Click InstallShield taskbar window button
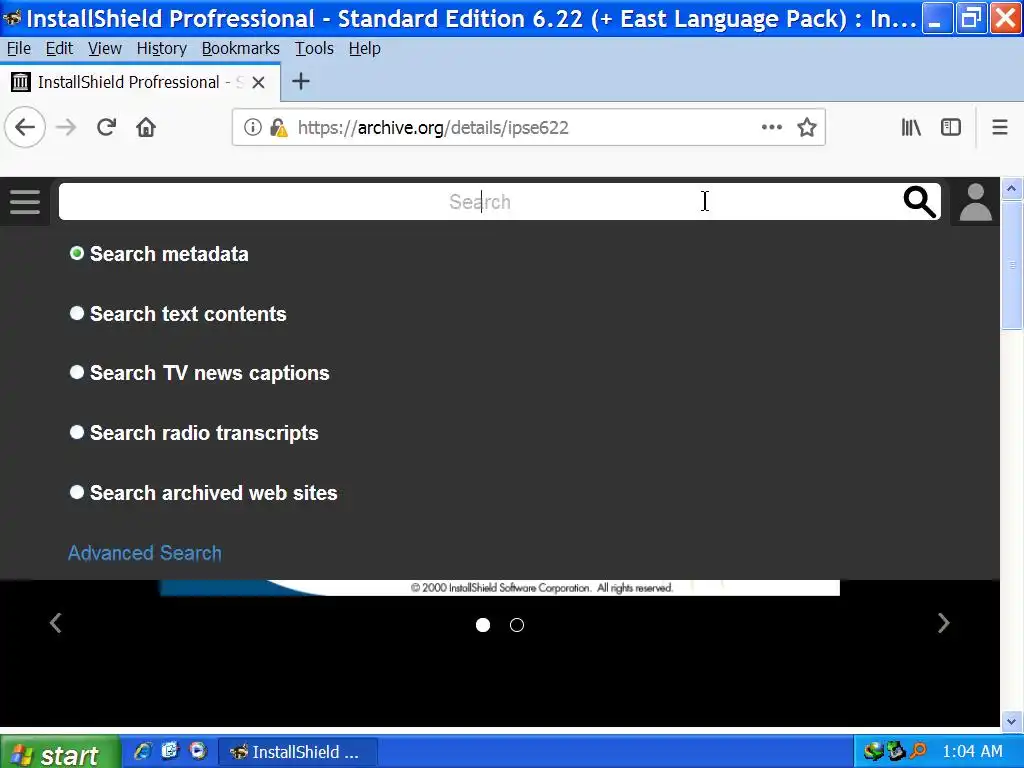This screenshot has height=768, width=1024. coord(298,752)
